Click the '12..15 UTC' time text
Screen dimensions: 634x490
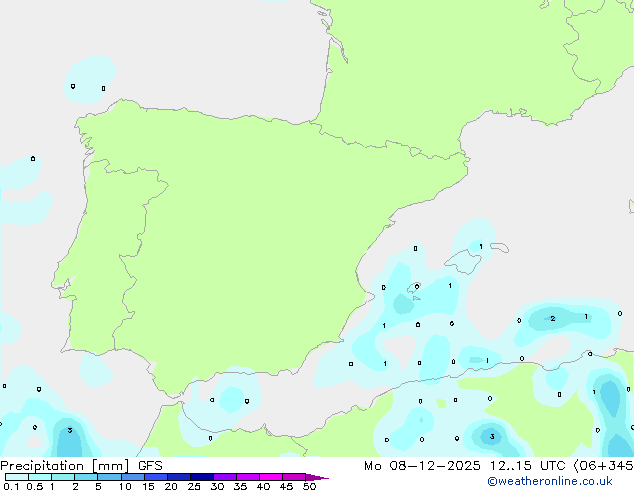527,466
